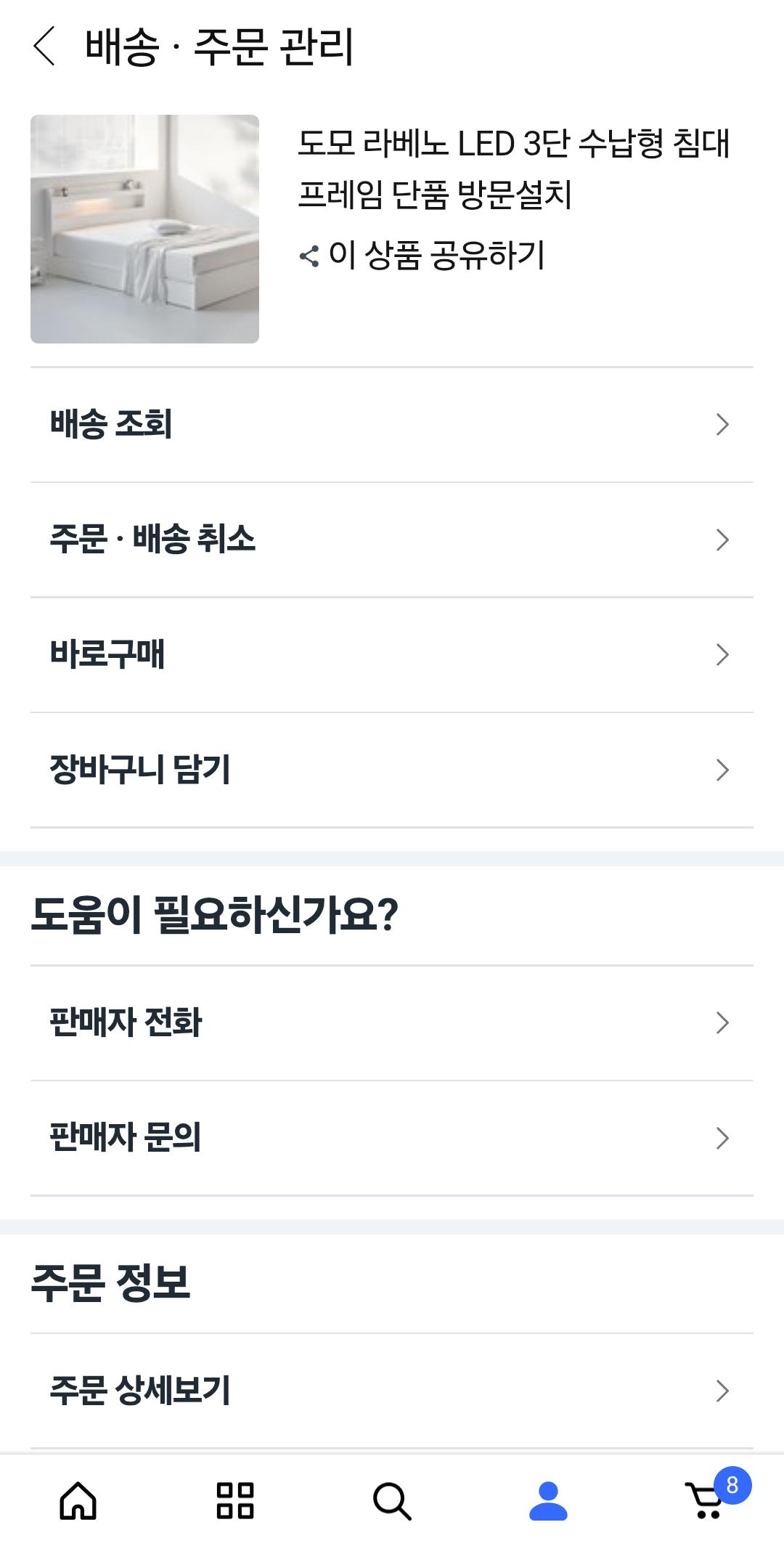The width and height of the screenshot is (784, 1554).
Task: Select 바로구매 menu item
Action: (107, 654)
